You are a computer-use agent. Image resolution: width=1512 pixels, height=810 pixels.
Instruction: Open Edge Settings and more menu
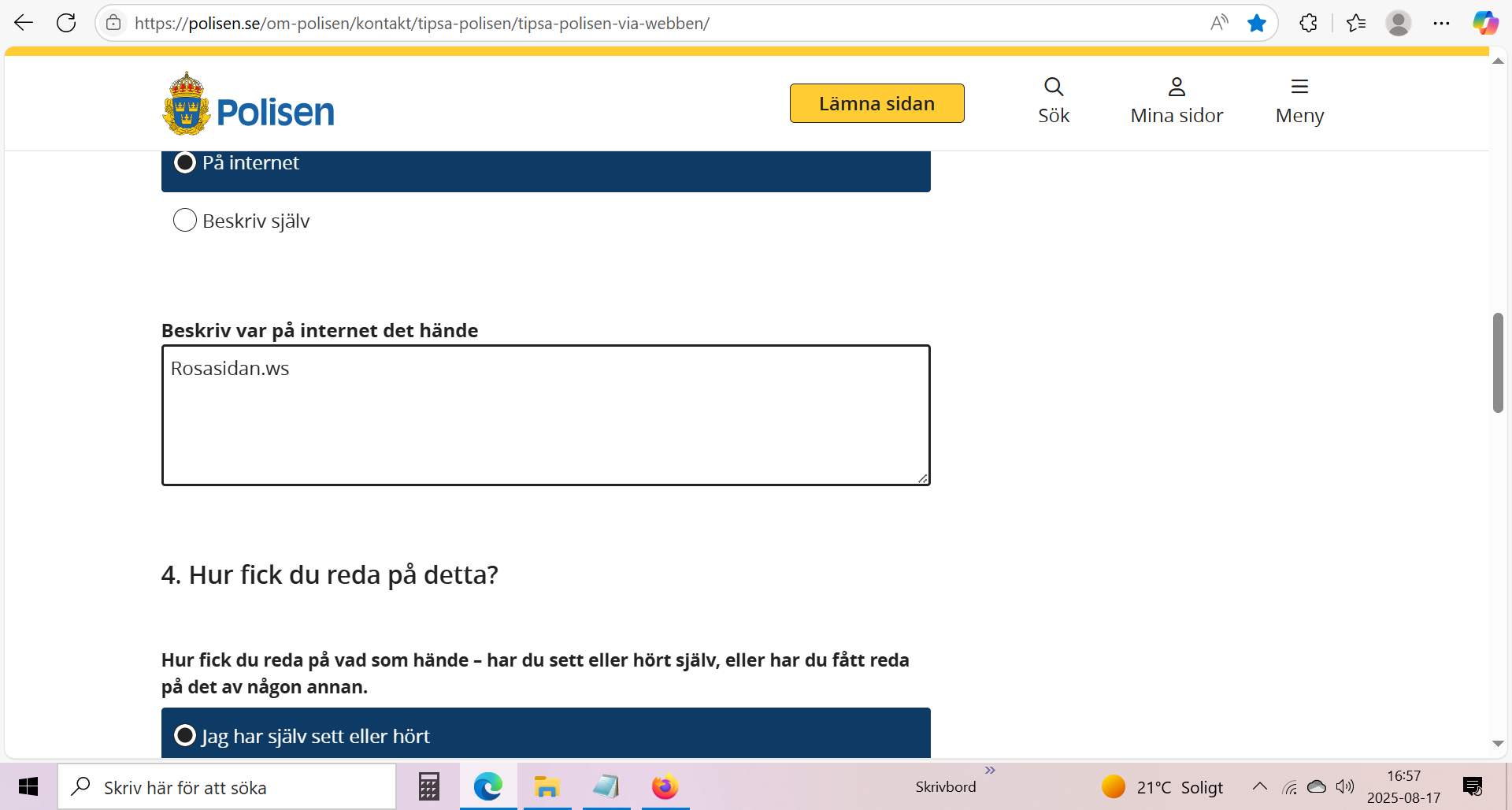click(x=1441, y=23)
